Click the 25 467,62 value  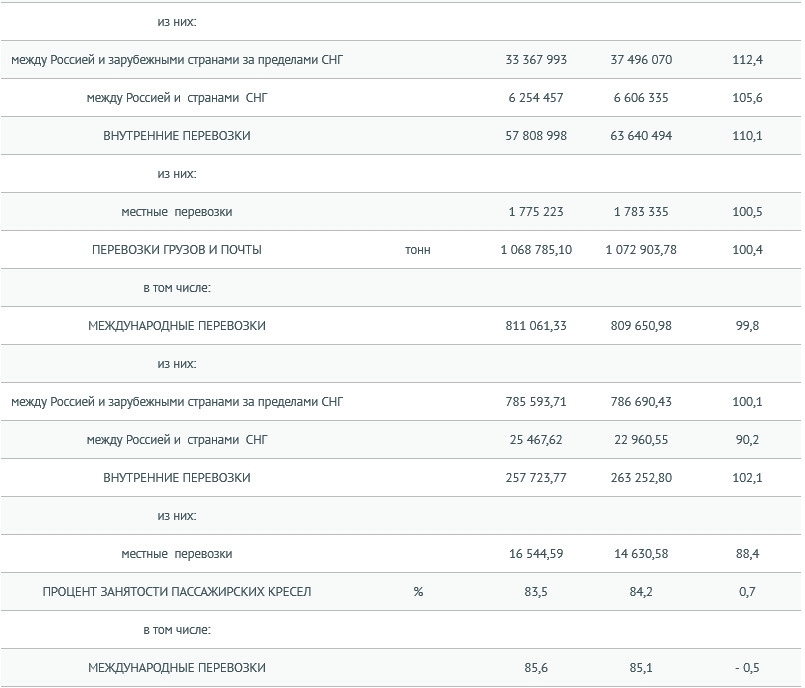pos(536,439)
